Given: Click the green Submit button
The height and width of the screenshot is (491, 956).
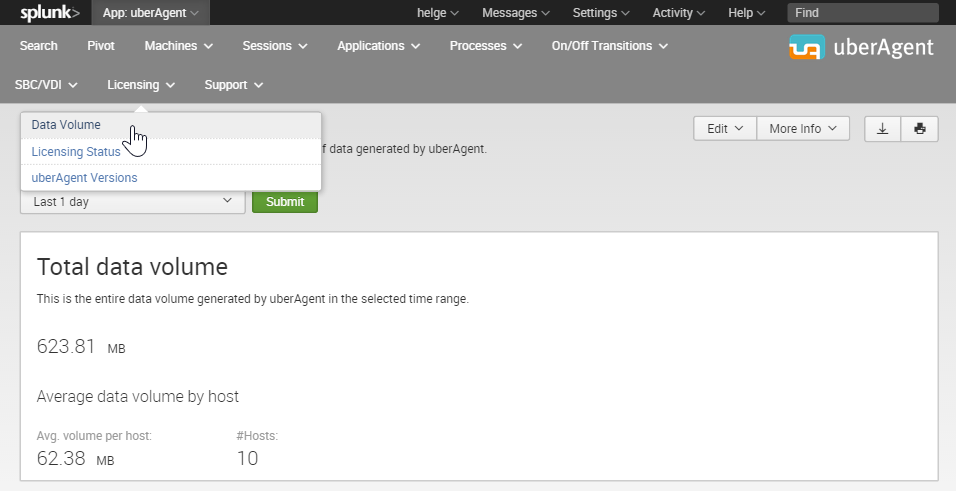Looking at the screenshot, I should point(285,201).
